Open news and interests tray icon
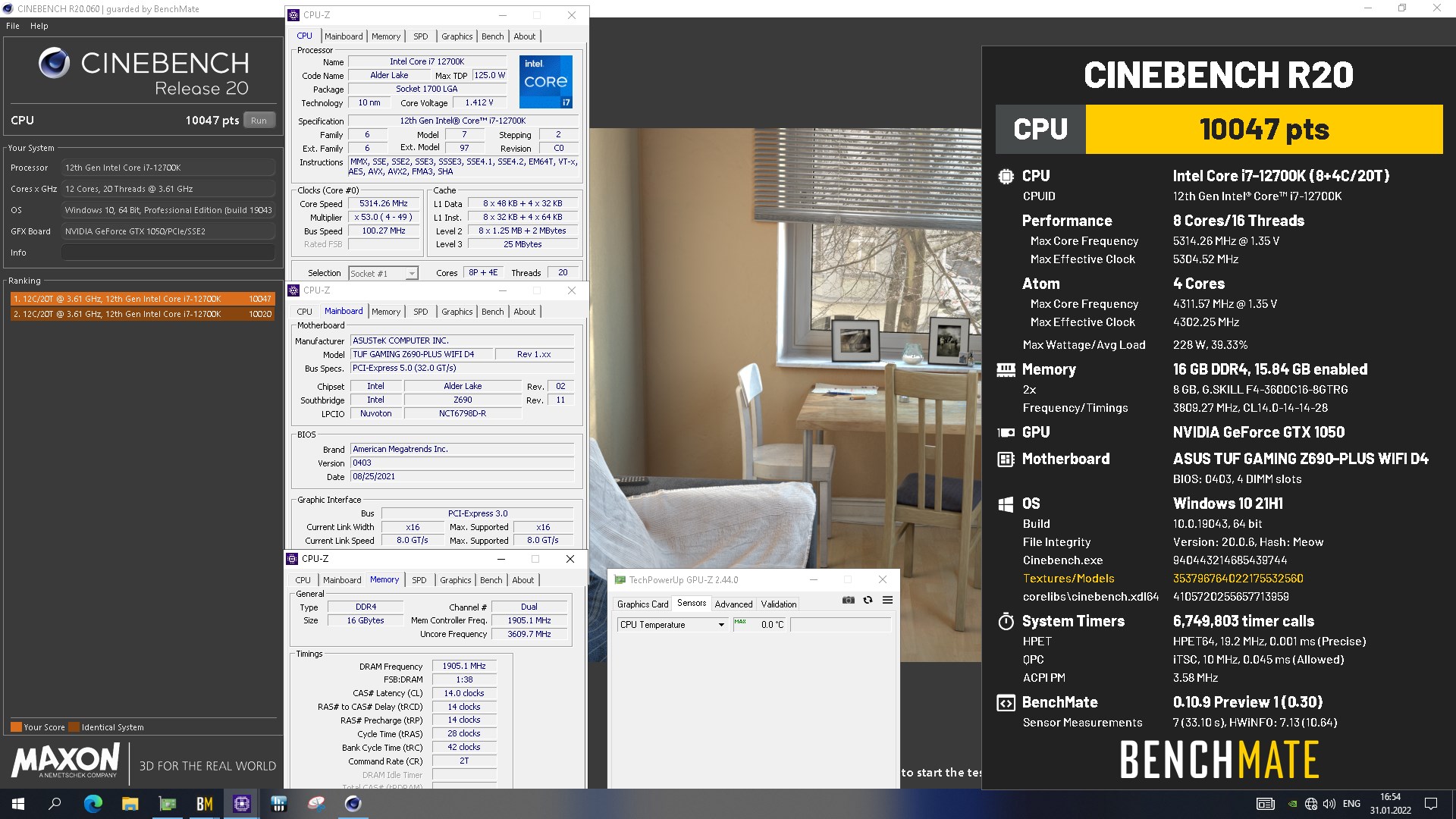The image size is (1456, 819). coord(1266,804)
